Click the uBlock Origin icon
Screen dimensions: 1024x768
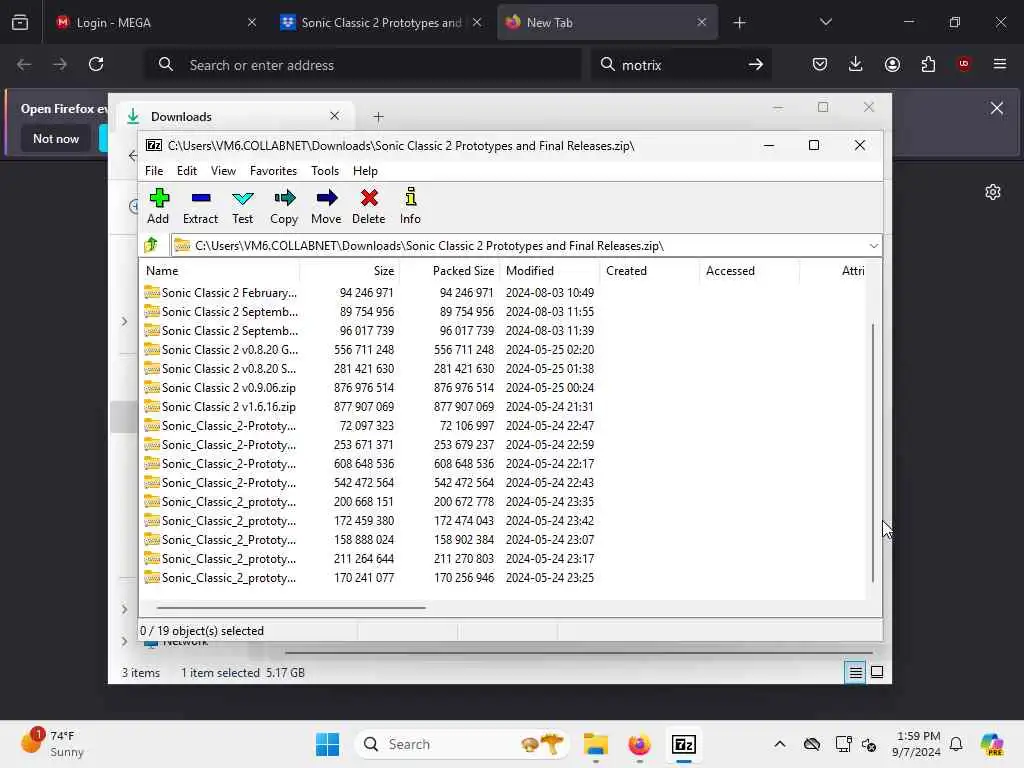point(964,64)
